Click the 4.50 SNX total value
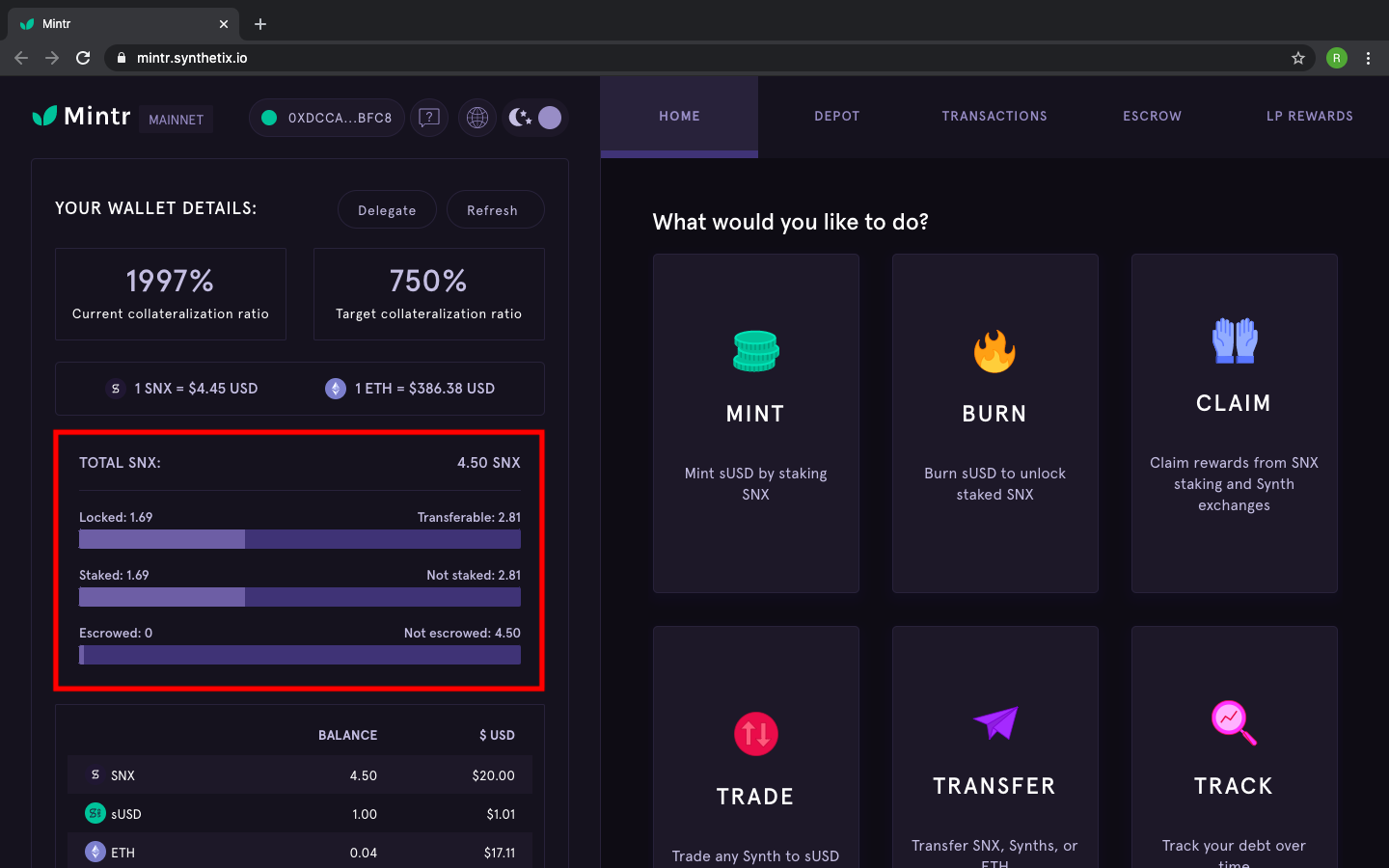The image size is (1389, 868). (x=489, y=463)
